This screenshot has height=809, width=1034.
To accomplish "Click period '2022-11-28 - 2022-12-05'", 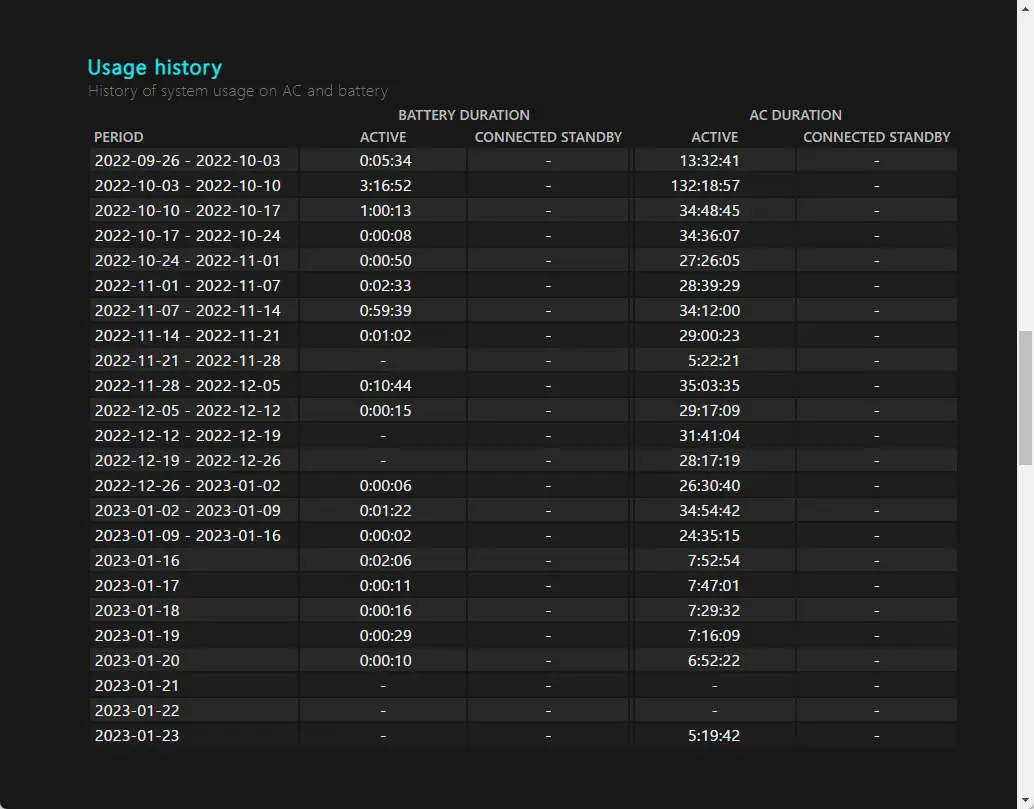I will (187, 386).
